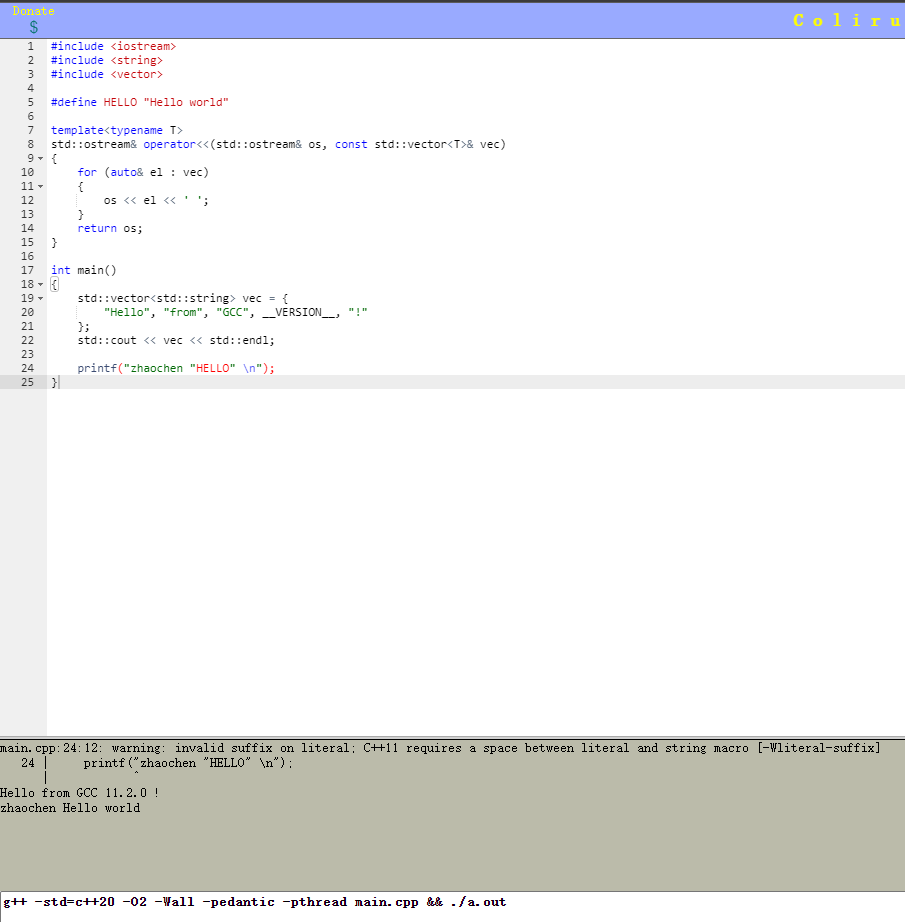
Task: Collapse the operator<< function body fold
Action: click(42, 158)
